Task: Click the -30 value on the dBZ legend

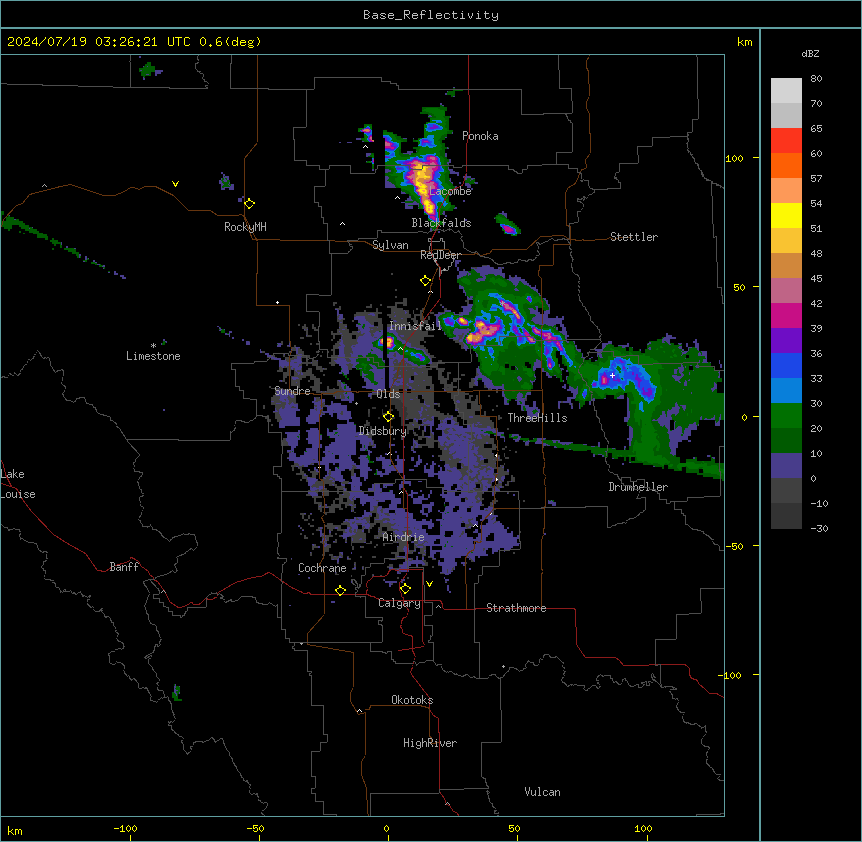Action: [819, 529]
